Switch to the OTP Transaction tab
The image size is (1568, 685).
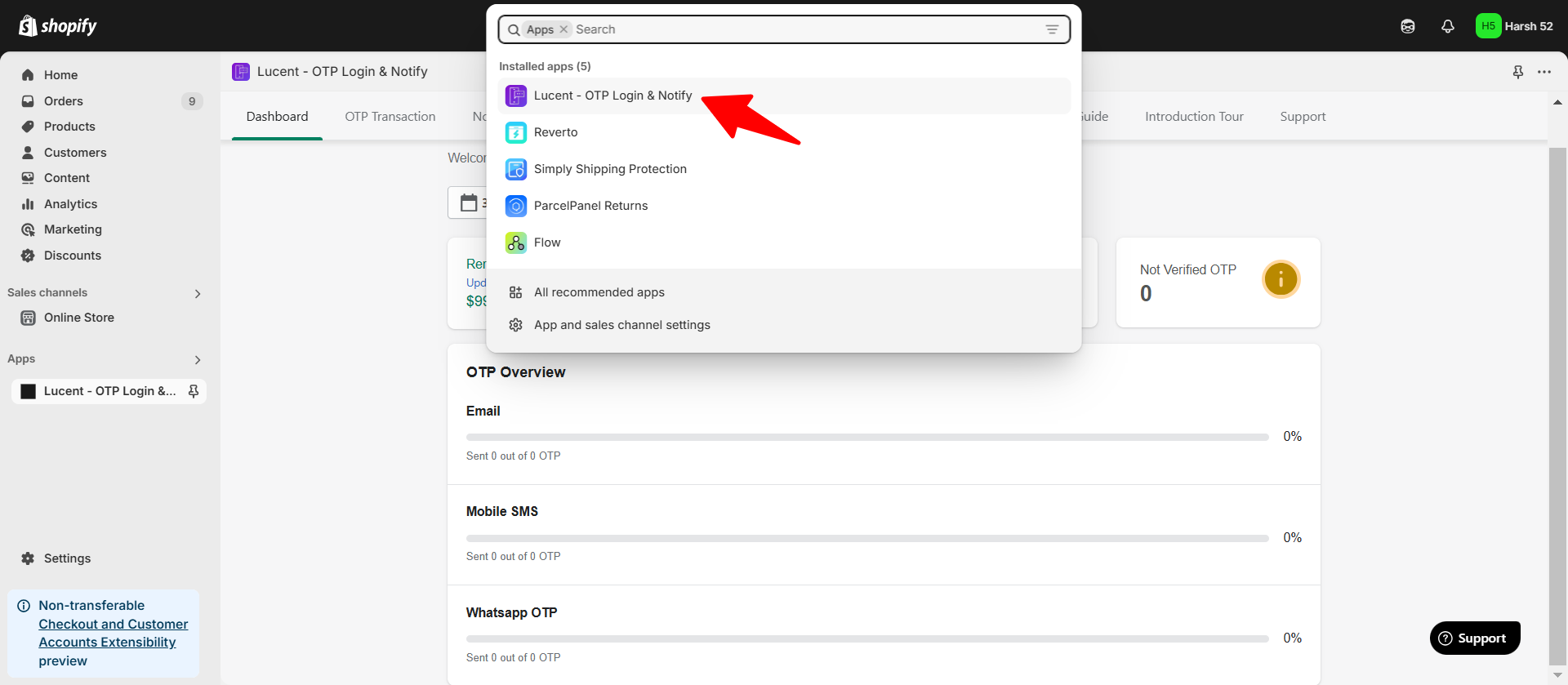[390, 117]
